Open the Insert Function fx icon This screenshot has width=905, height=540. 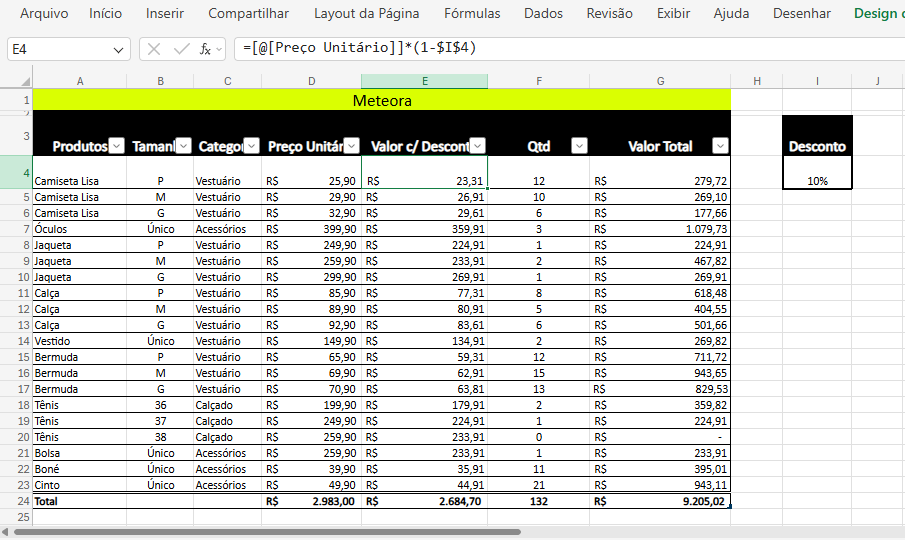205,50
